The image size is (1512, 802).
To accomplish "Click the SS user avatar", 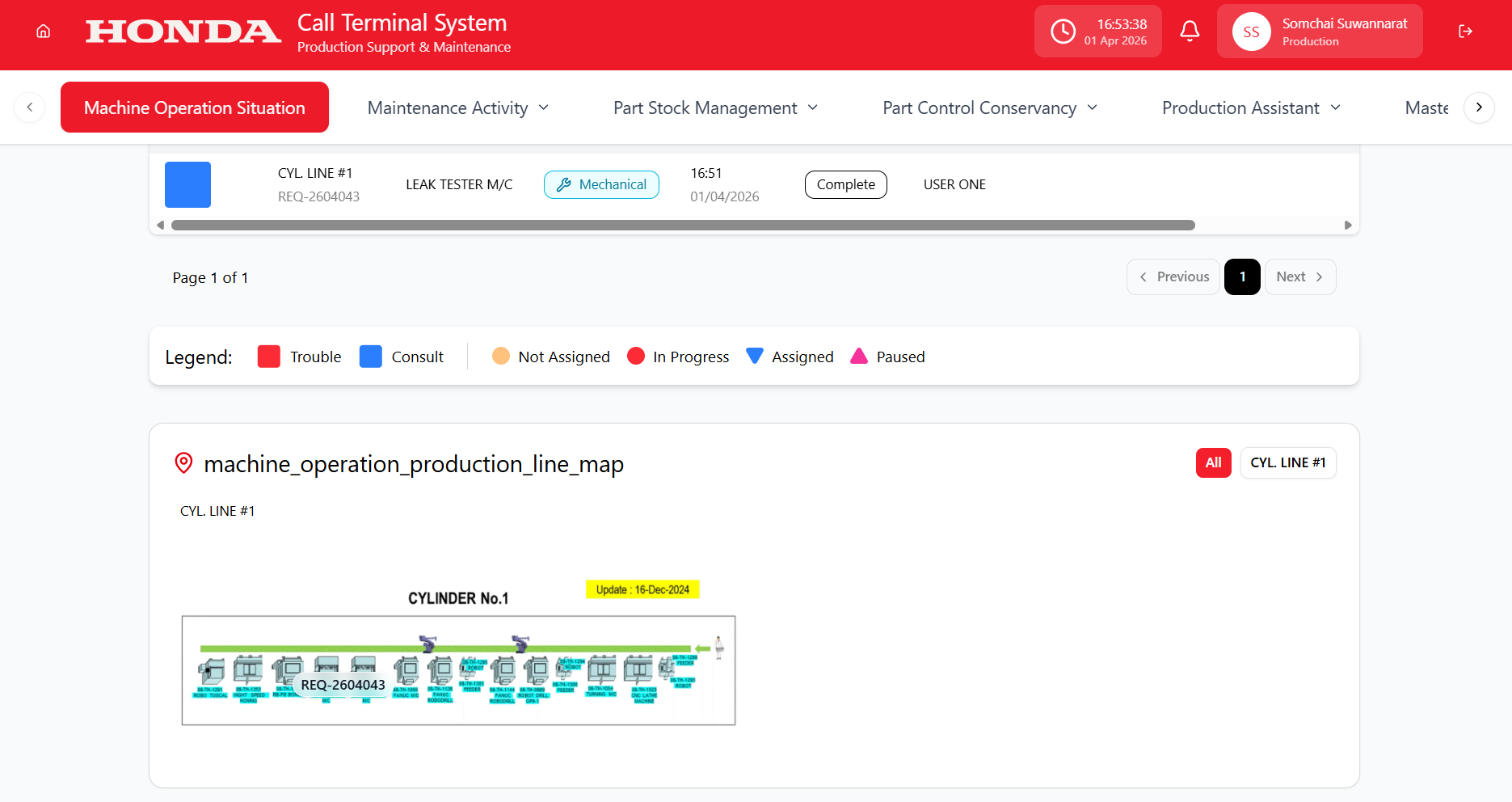I will tap(1251, 32).
